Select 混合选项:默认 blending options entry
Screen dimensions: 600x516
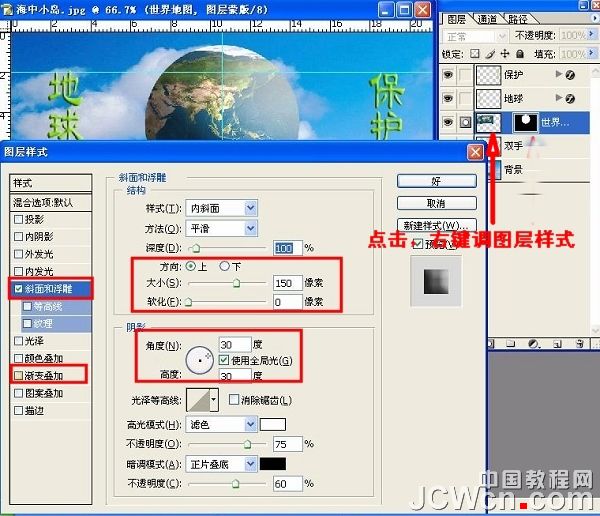(x=51, y=202)
